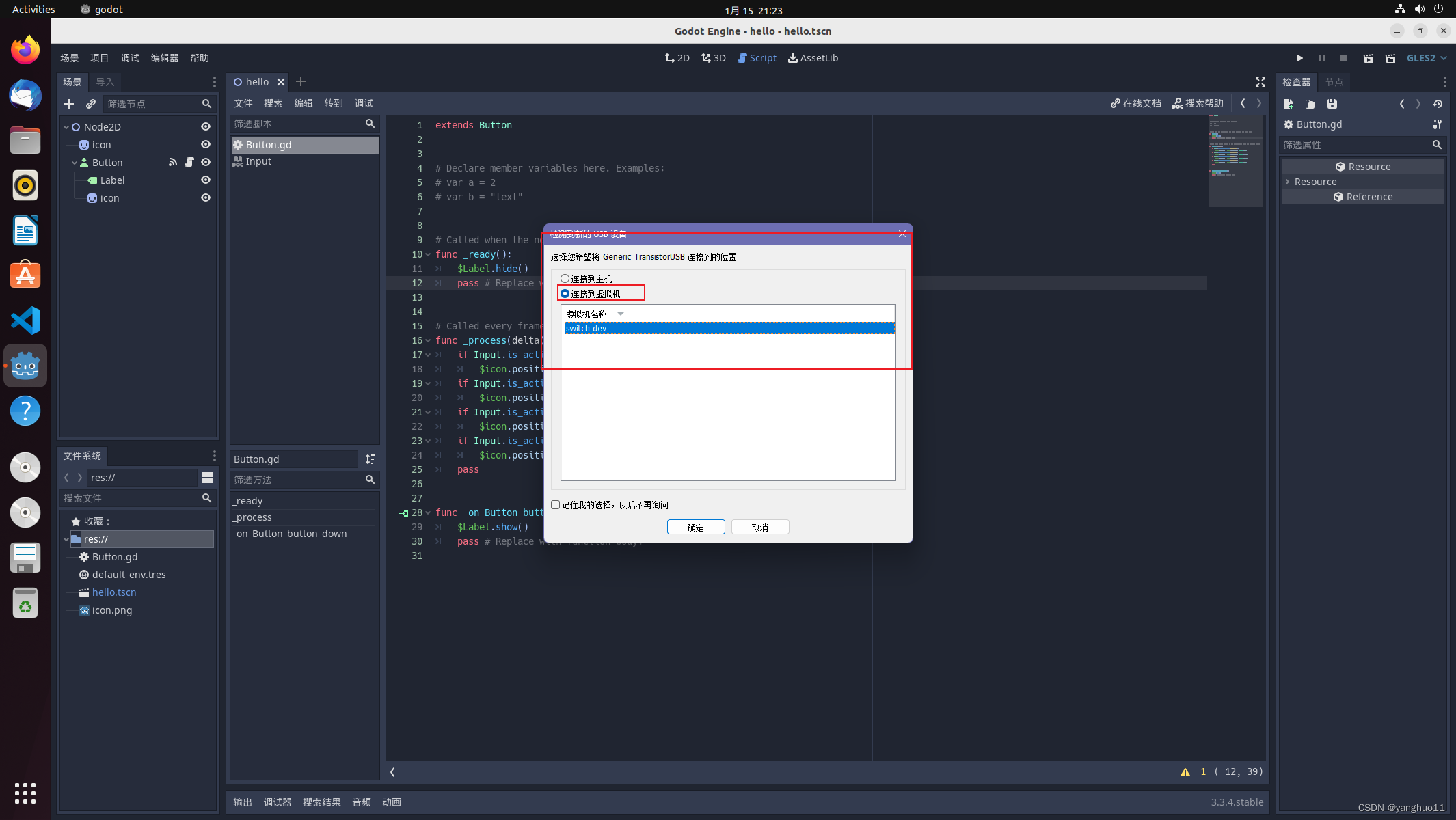Create a new resource in inspector
The width and height of the screenshot is (1456, 820).
point(1289,104)
